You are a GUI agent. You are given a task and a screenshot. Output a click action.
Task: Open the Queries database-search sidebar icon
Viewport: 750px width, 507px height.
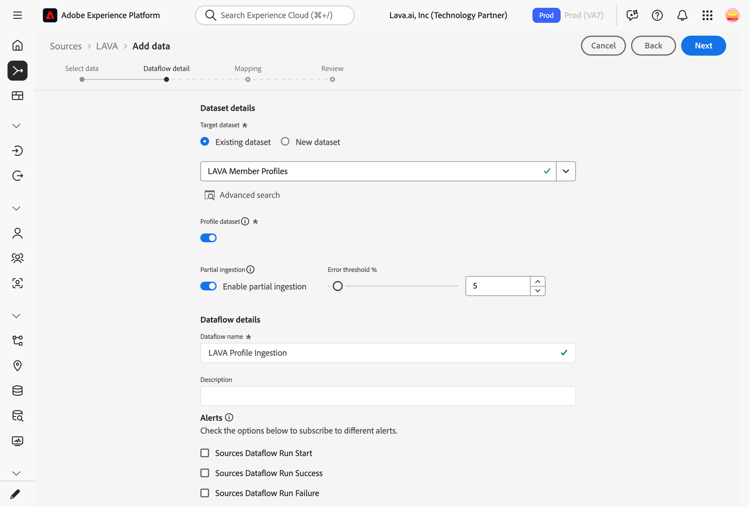point(17,416)
